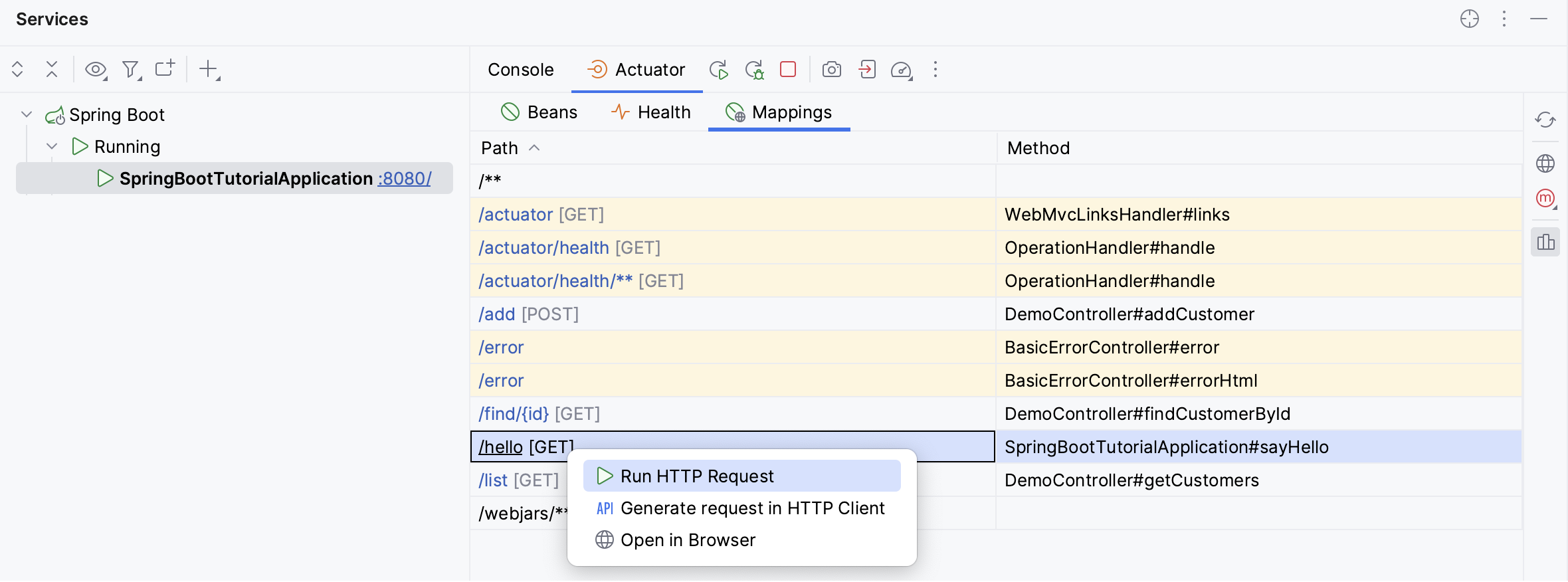Take a thread dump with camera icon

832,69
